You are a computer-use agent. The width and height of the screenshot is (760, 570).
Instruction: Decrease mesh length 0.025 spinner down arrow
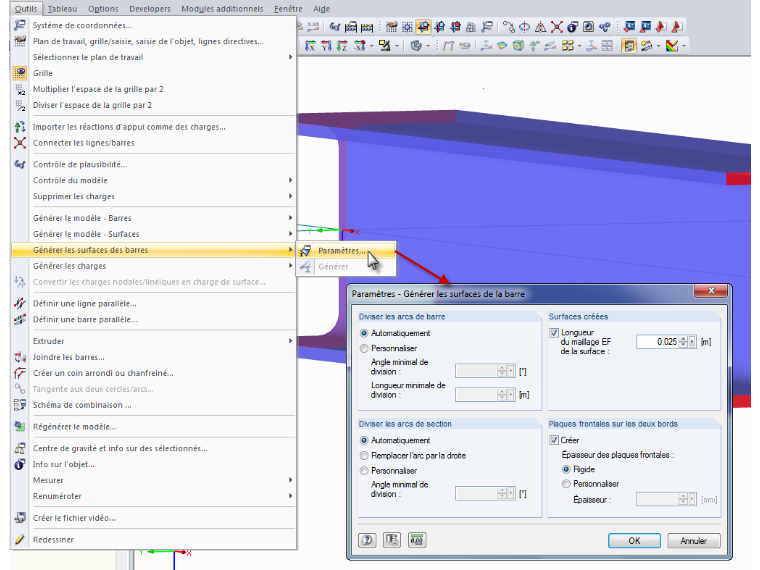coord(683,345)
